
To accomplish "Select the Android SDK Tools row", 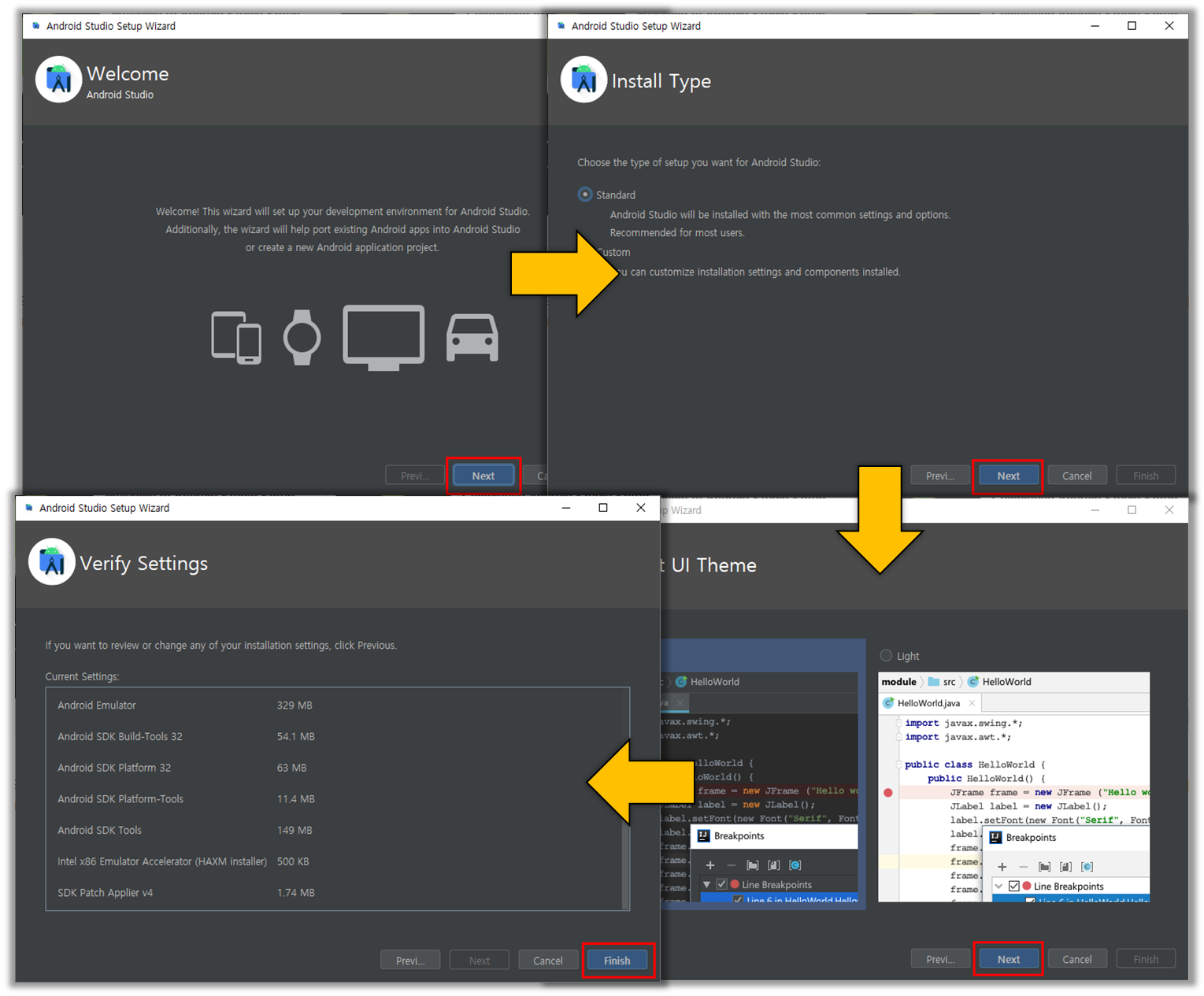I will 334,830.
